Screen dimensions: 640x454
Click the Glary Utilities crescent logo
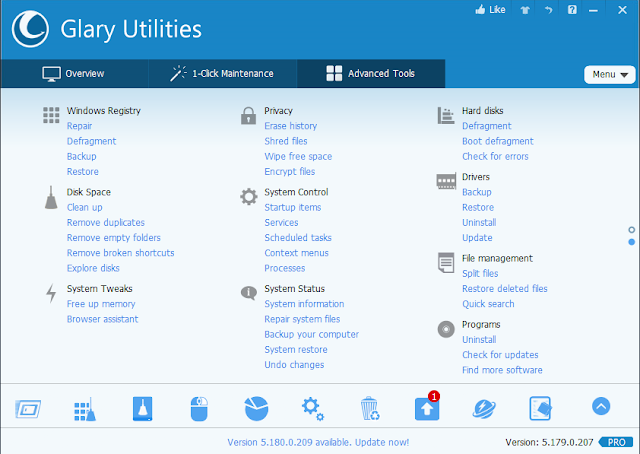pos(30,29)
